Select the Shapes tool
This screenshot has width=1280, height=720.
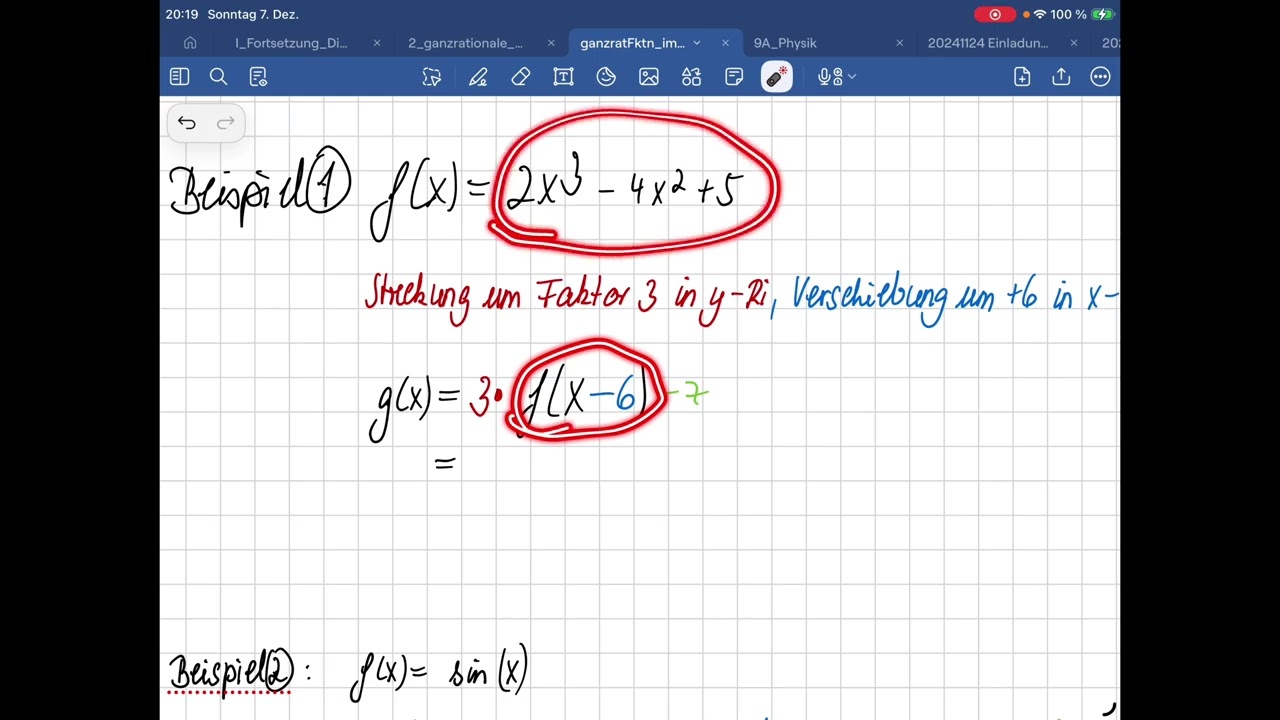tap(691, 77)
